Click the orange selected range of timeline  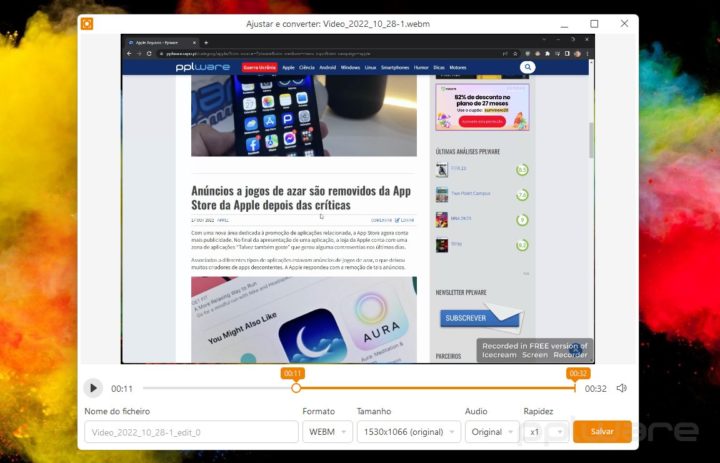(436, 388)
